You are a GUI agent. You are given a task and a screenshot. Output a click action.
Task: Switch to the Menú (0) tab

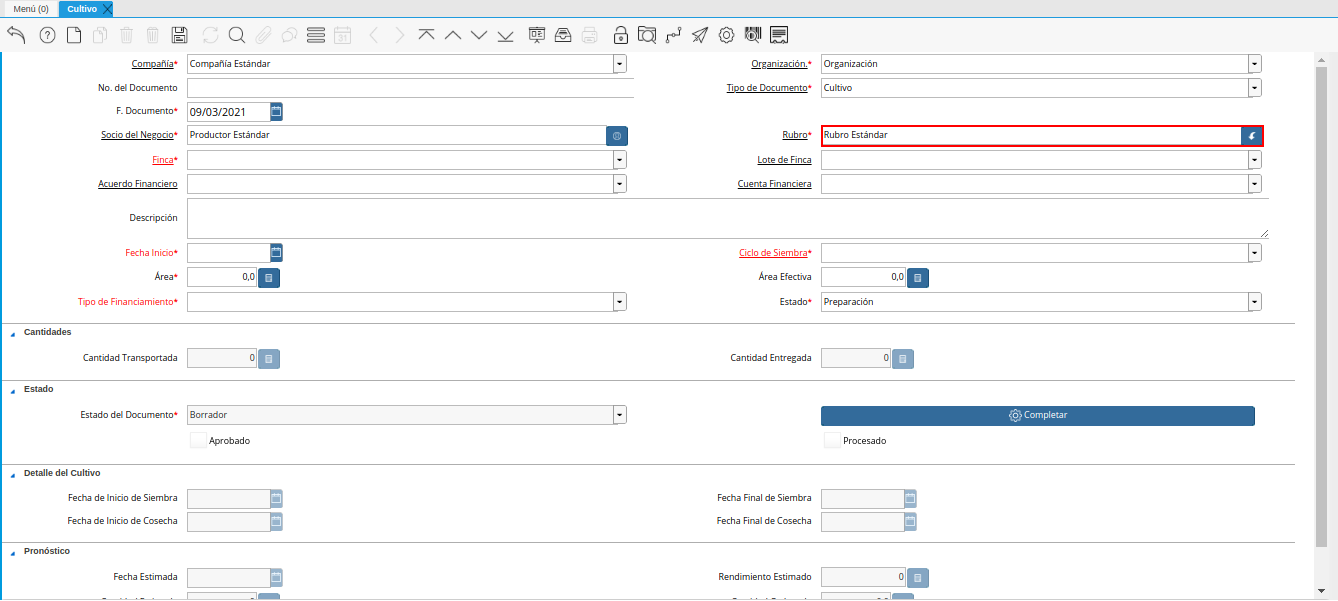point(30,9)
